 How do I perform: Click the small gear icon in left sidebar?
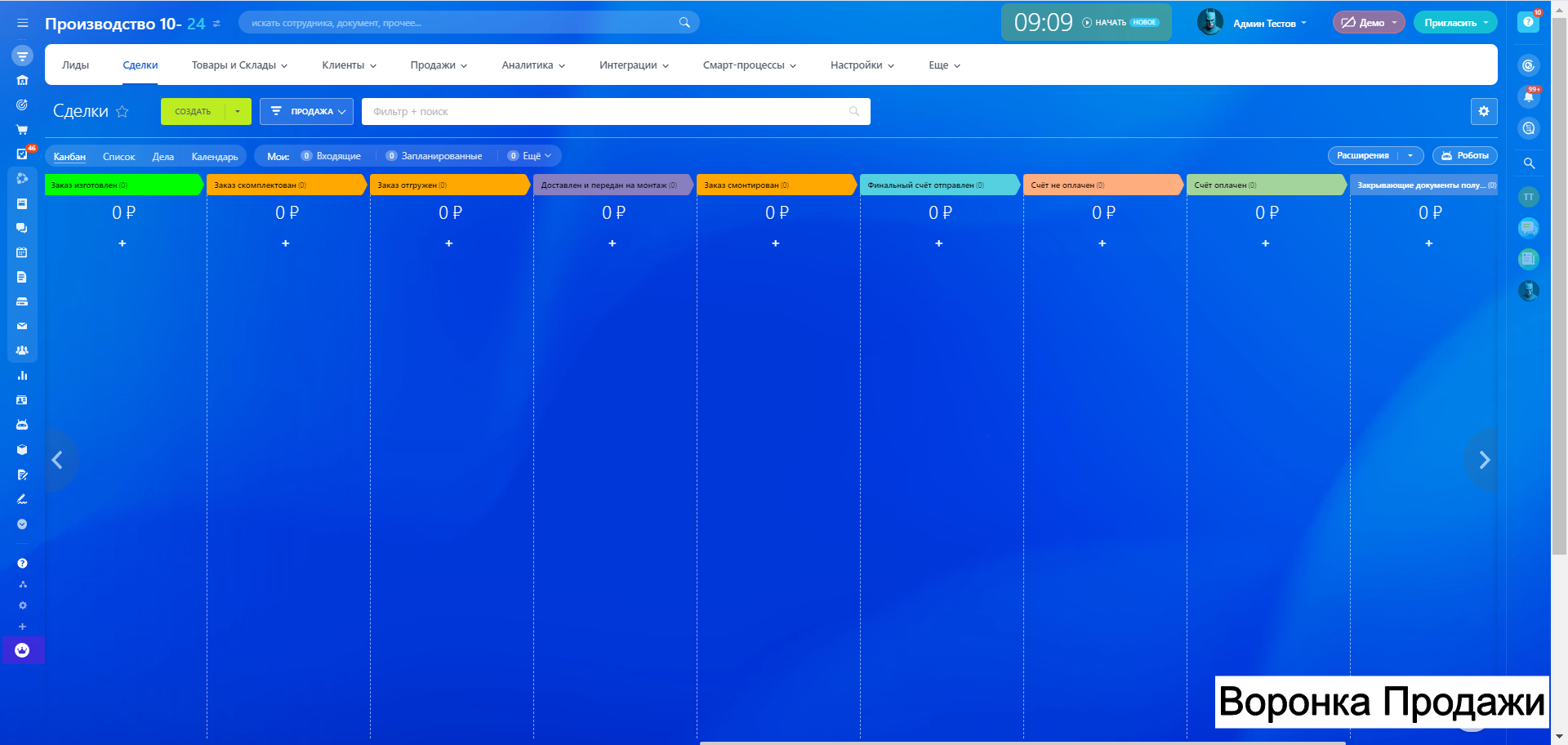[x=23, y=605]
